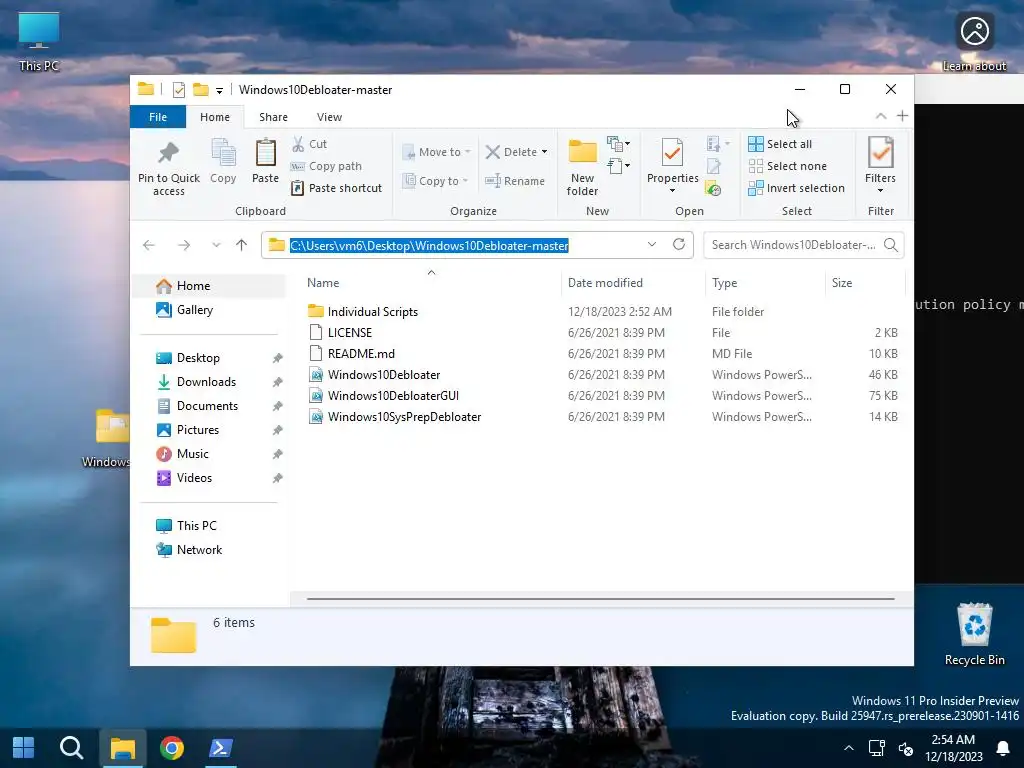Open notifications bell in system tray
This screenshot has height=768, width=1024.
pyautogui.click(x=1002, y=748)
